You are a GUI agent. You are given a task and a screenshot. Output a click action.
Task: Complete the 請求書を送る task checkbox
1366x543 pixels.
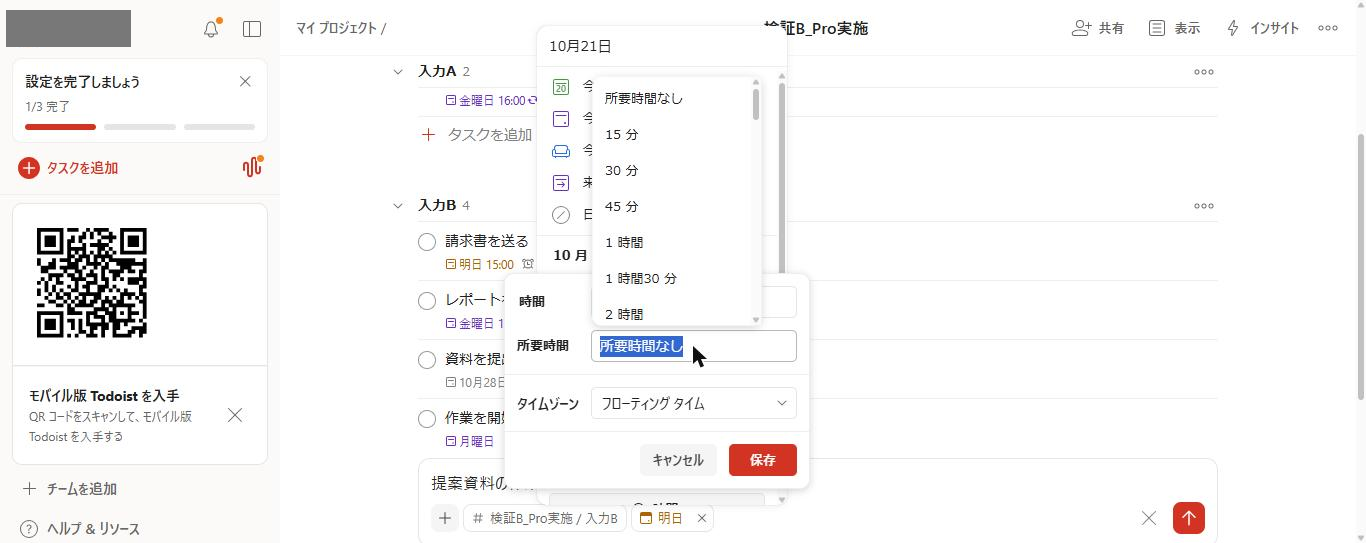pos(427,241)
